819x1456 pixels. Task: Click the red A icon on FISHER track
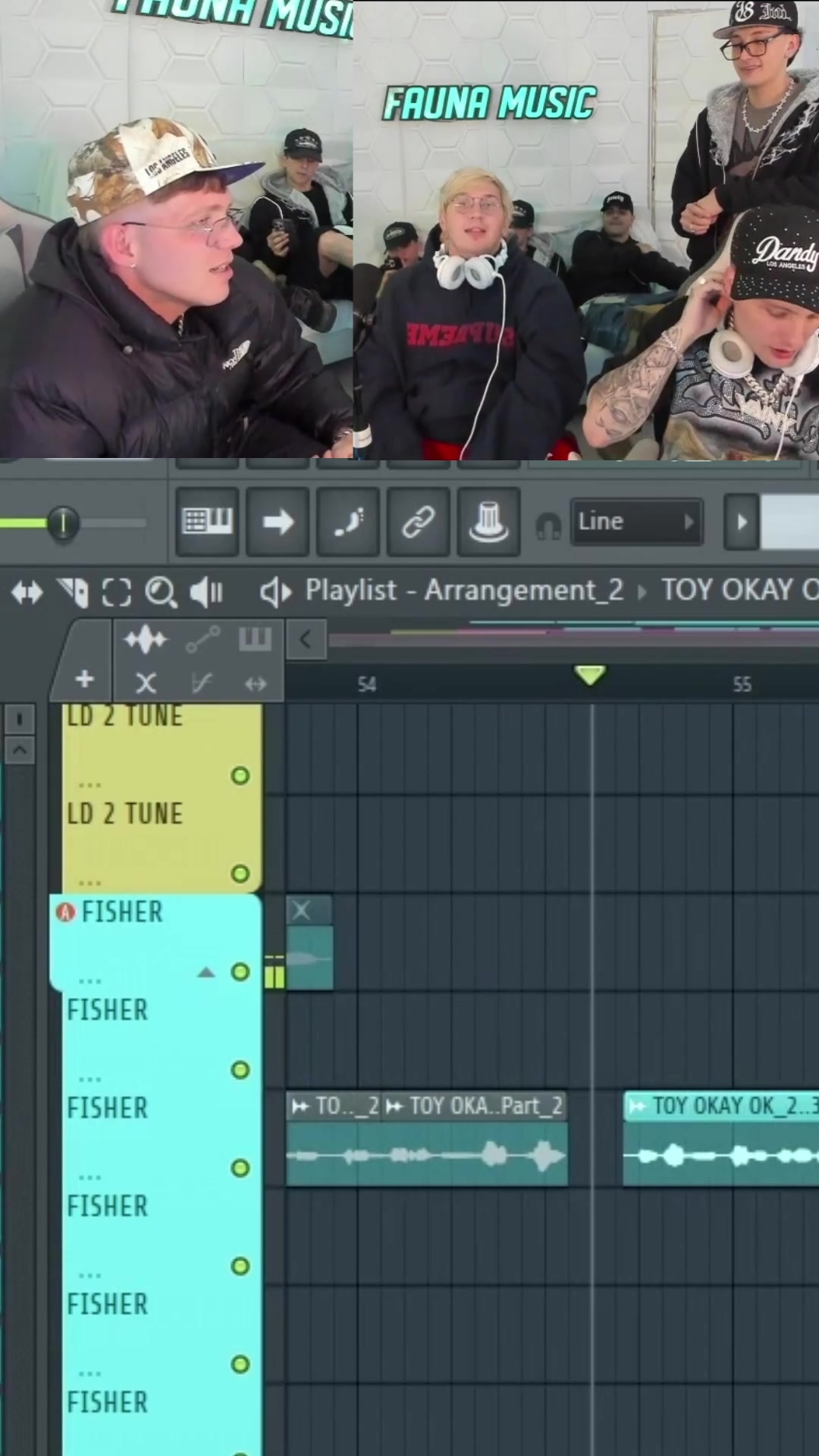click(x=66, y=912)
